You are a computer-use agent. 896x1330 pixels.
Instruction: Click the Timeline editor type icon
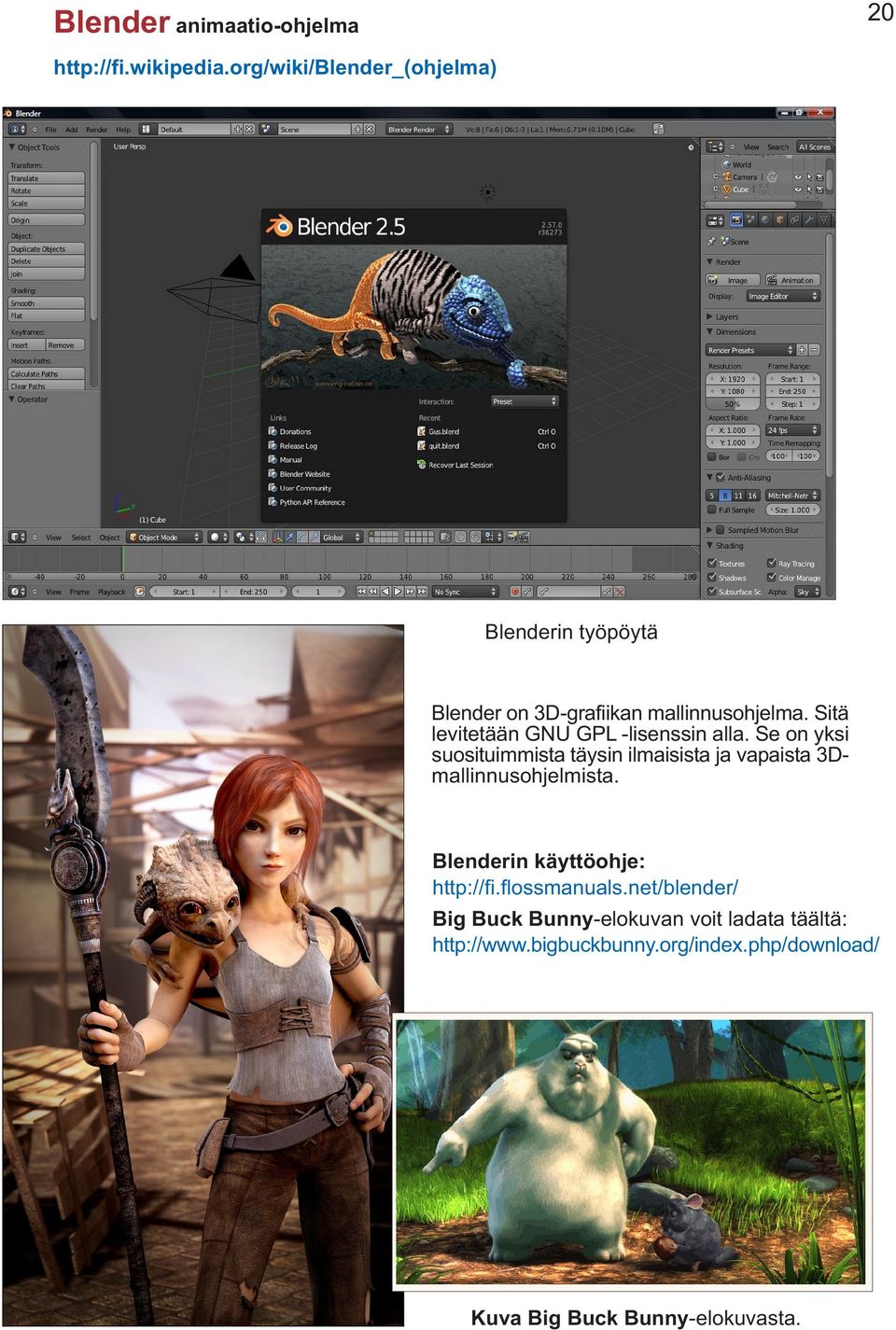[17, 592]
